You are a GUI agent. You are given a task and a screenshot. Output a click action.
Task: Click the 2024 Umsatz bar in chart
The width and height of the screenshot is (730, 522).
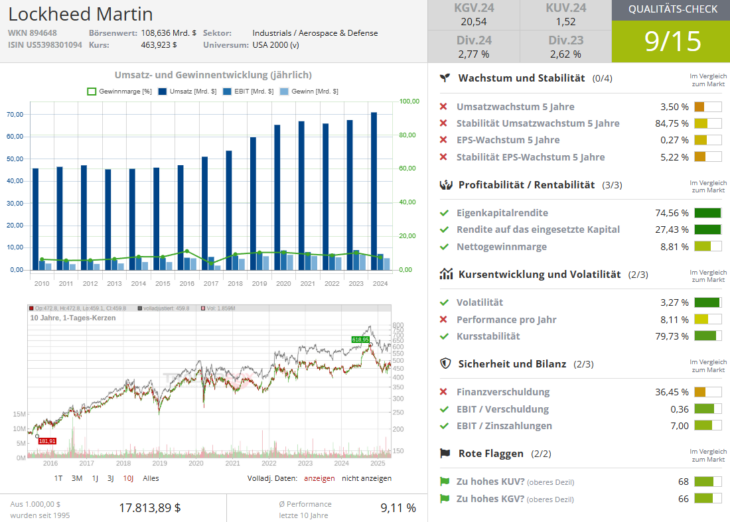coord(374,191)
